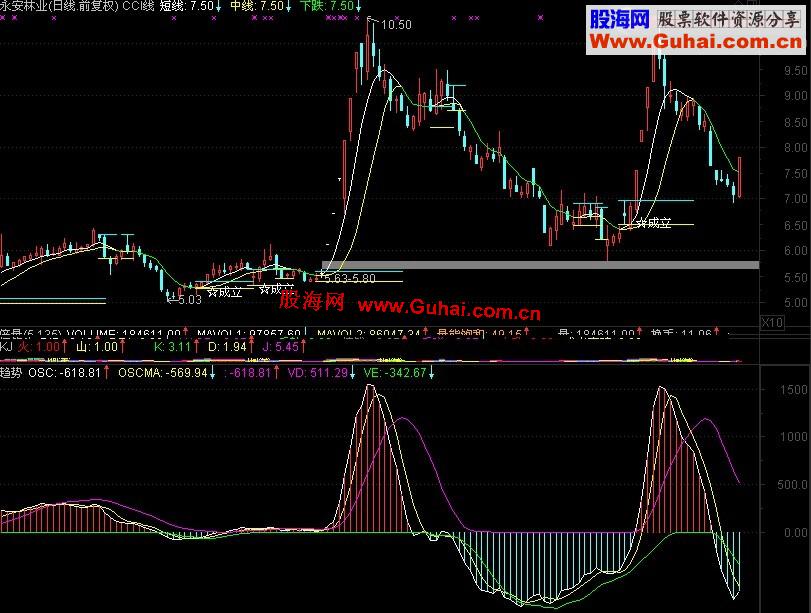811x613 pixels.
Task: Select the CCI线 indicator name in header
Action: [x=138, y=6]
